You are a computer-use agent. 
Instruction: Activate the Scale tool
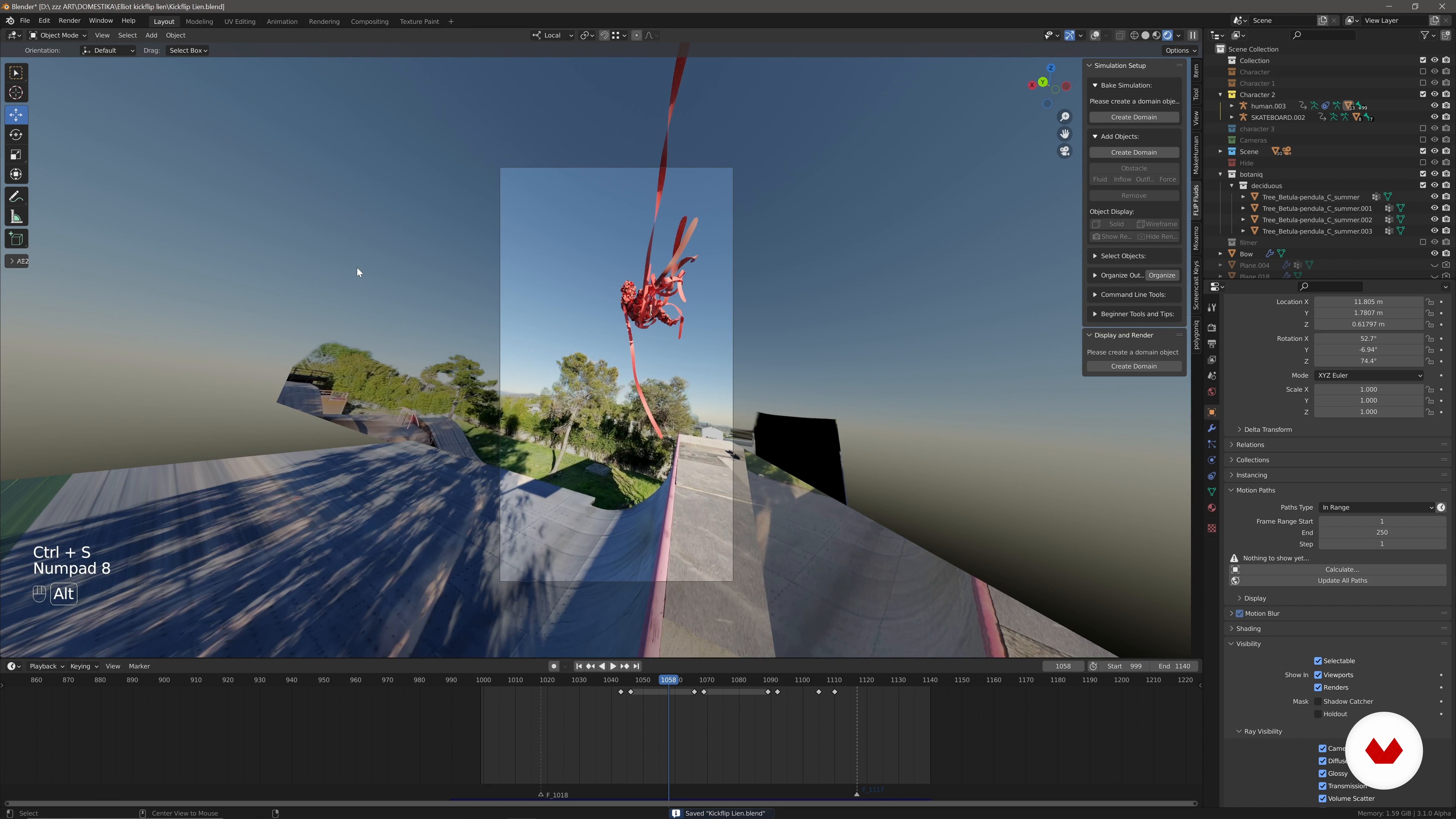click(16, 154)
